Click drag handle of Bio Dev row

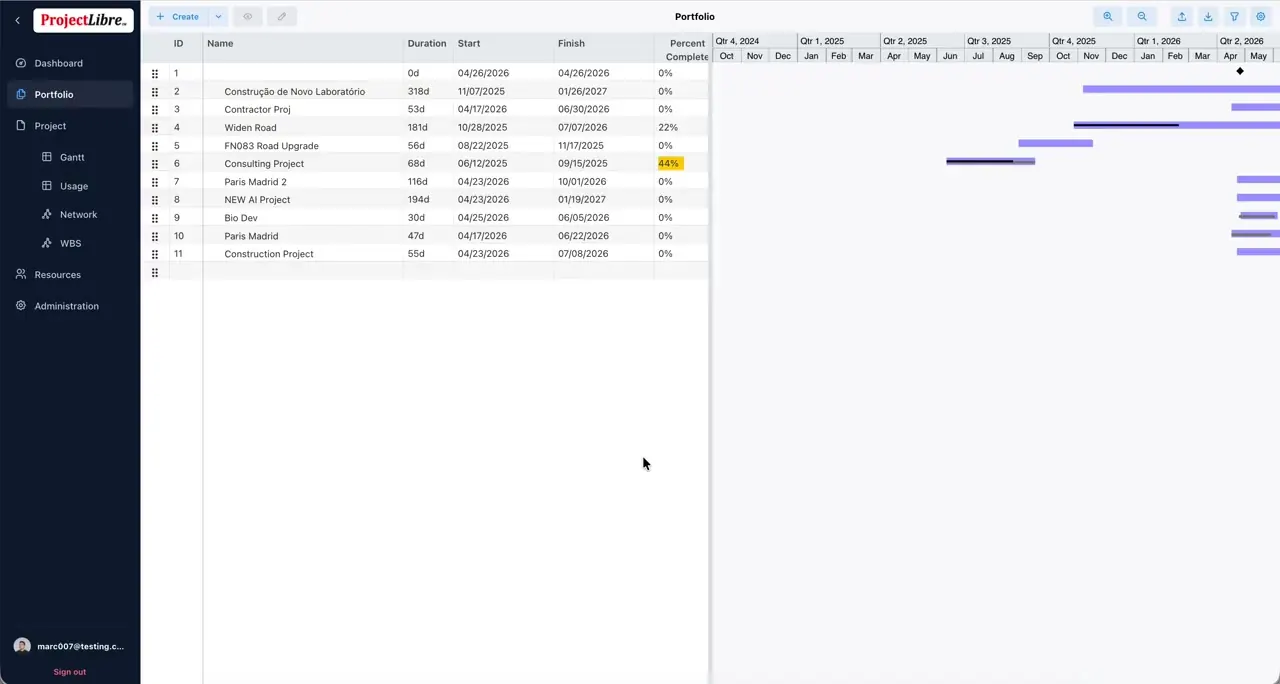(155, 218)
